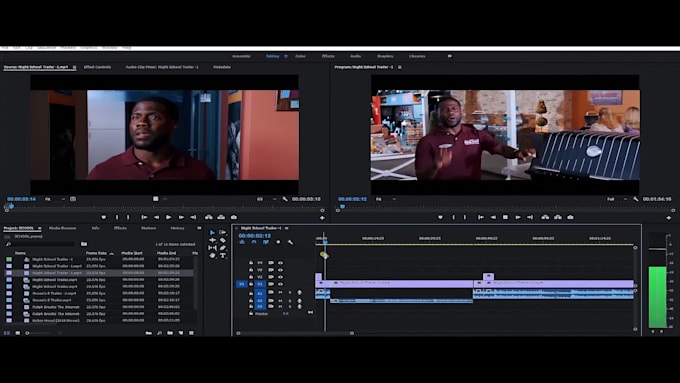The image size is (680, 383).
Task: Stop playback in Program monitor
Action: [505, 217]
